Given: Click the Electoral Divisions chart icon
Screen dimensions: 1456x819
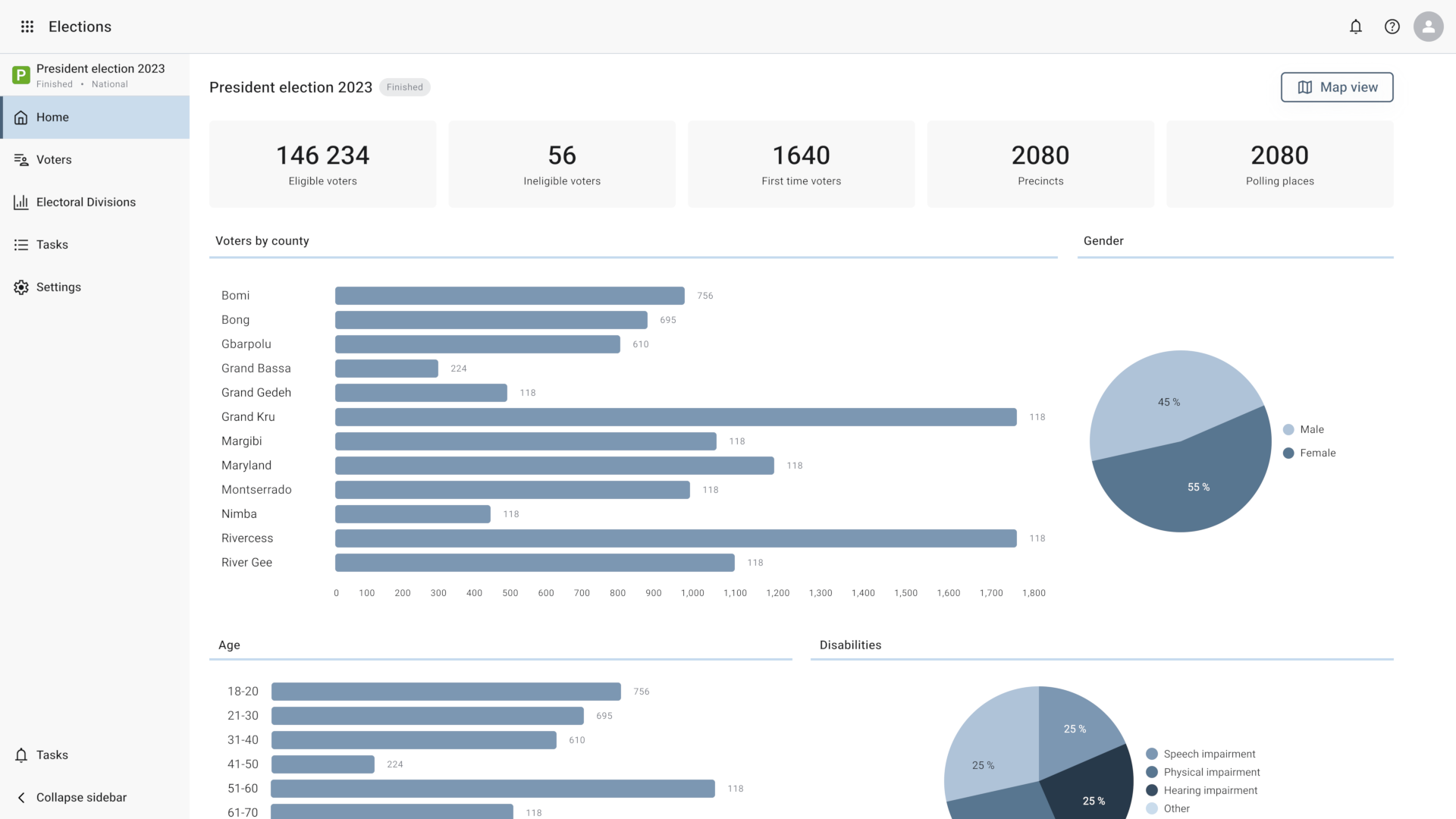Looking at the screenshot, I should coord(21,202).
